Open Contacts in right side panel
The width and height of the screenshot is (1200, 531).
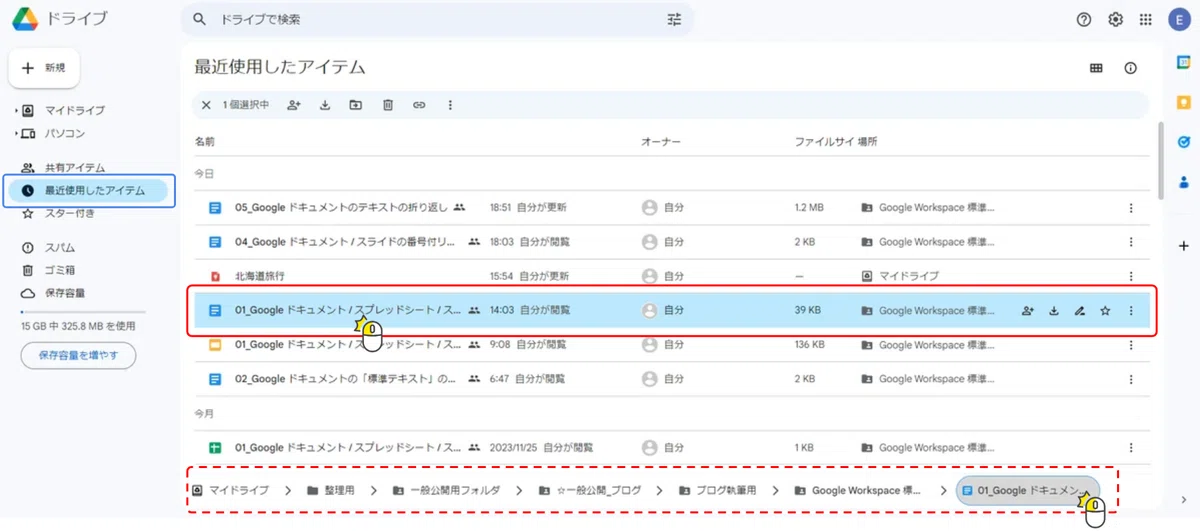point(1184,181)
